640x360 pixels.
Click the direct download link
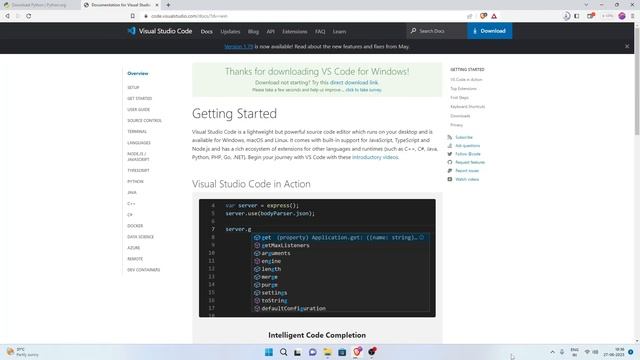tap(354, 82)
